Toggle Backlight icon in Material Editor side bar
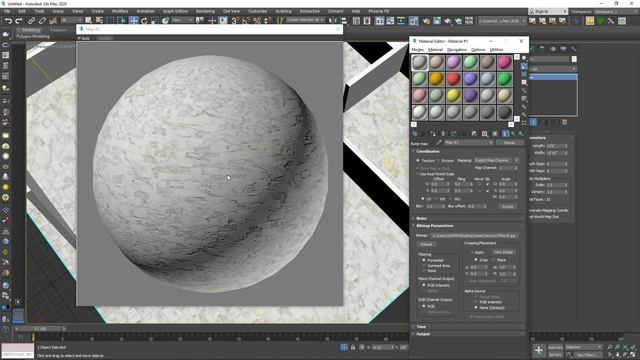 click(524, 66)
